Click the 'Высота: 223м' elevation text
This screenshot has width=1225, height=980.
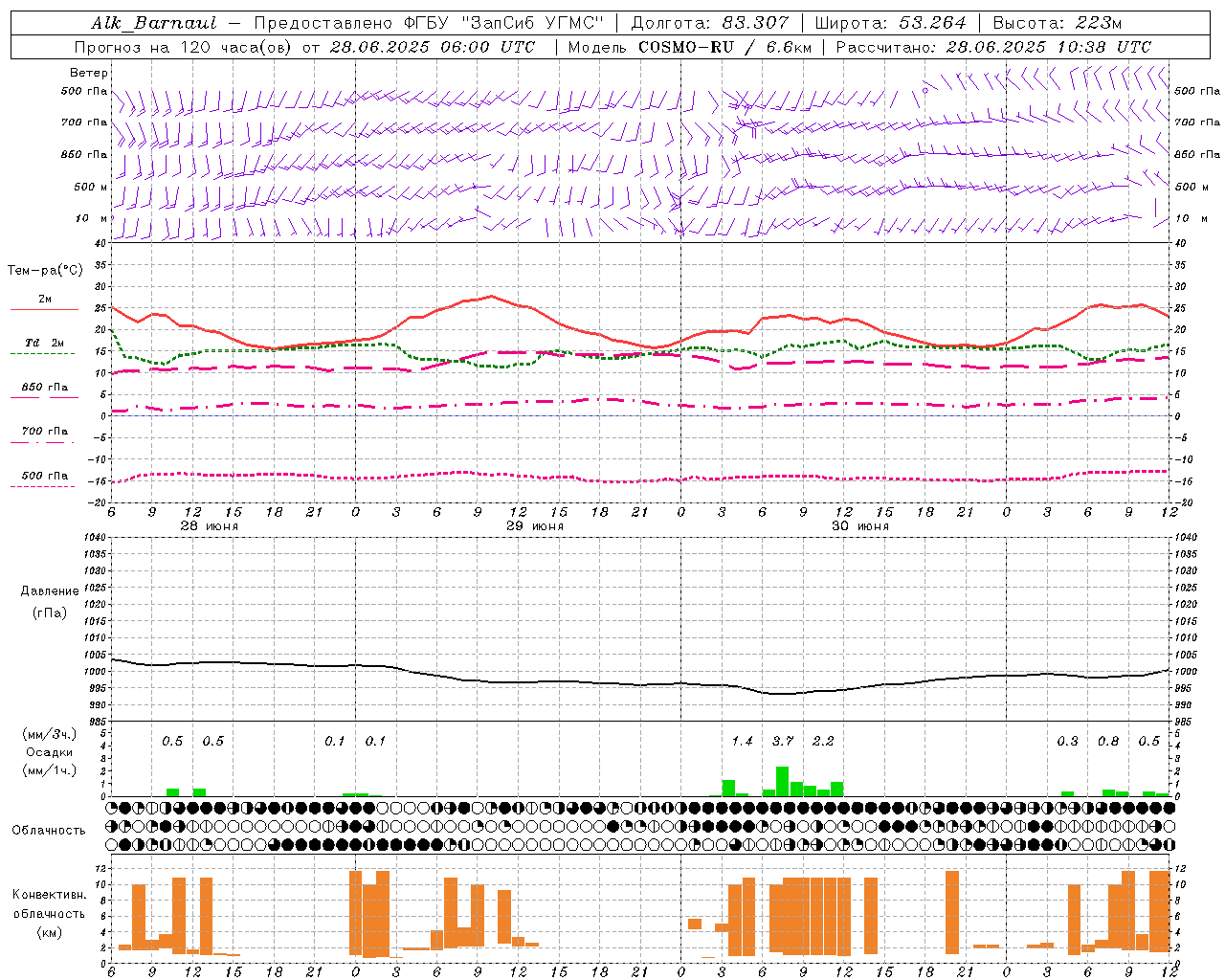coord(1058,23)
